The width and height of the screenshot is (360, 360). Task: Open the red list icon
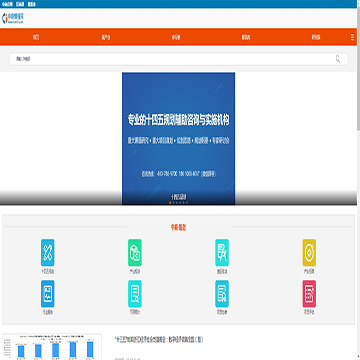[309, 294]
